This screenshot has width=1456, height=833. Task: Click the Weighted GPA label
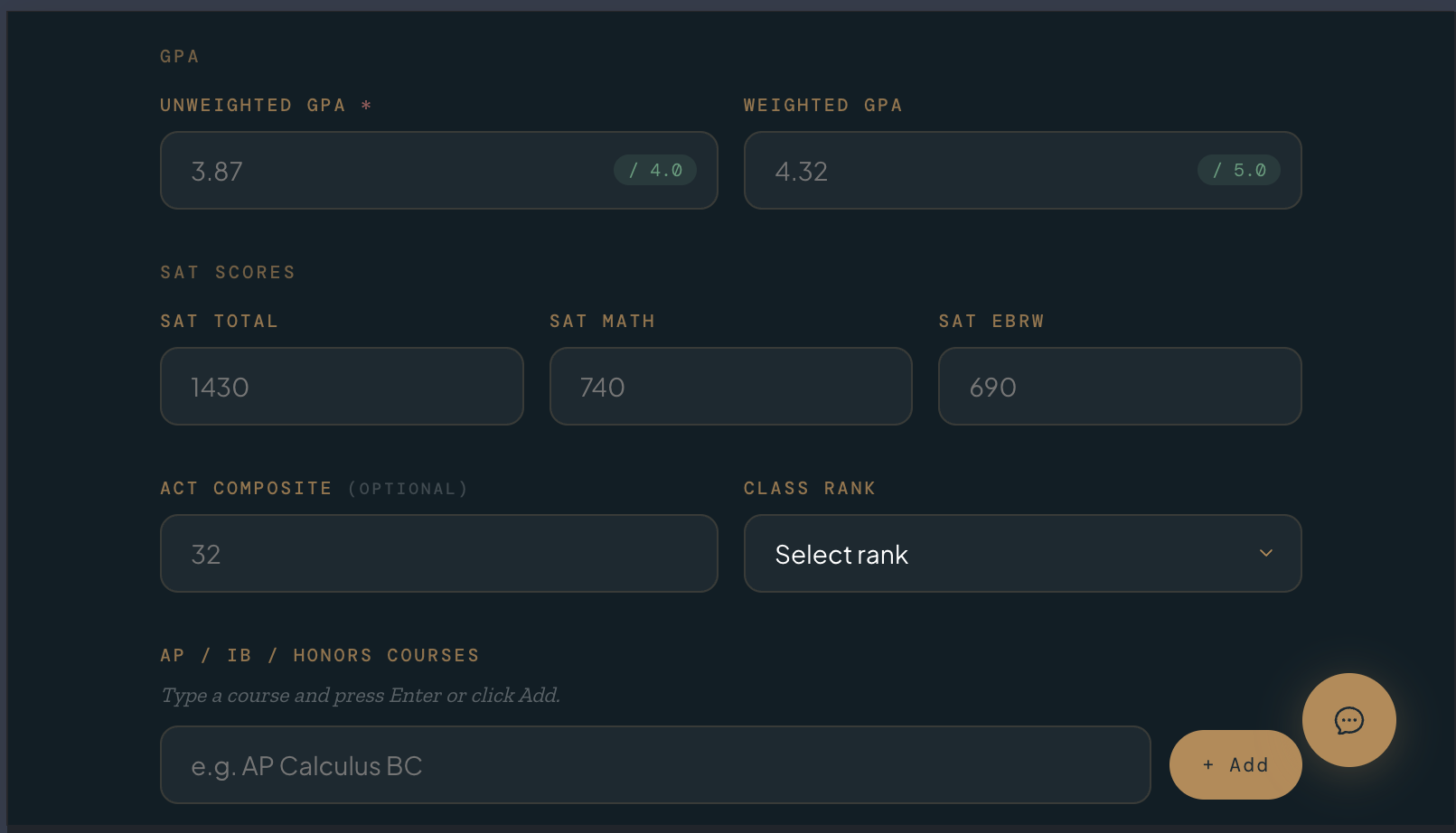tap(822, 106)
